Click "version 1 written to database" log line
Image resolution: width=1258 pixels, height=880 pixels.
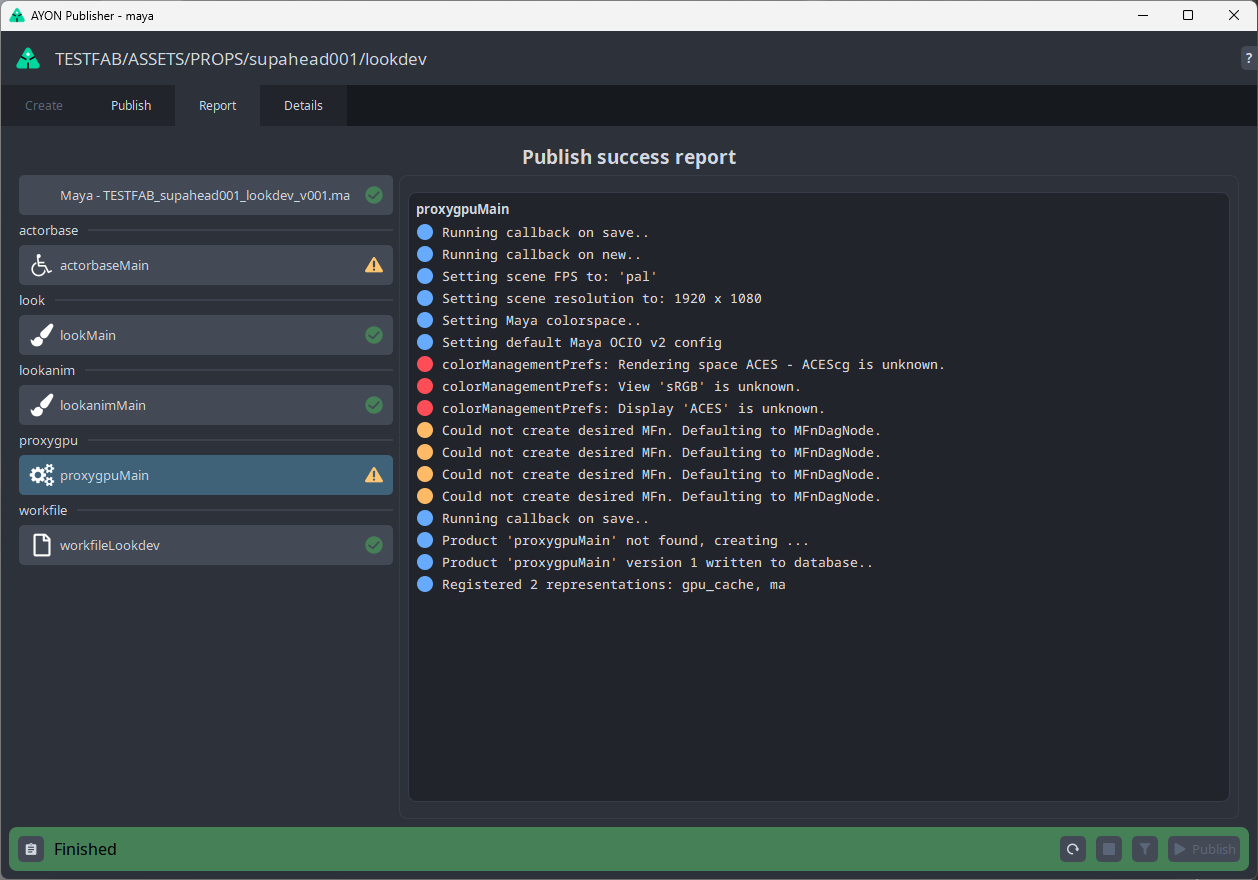(658, 562)
